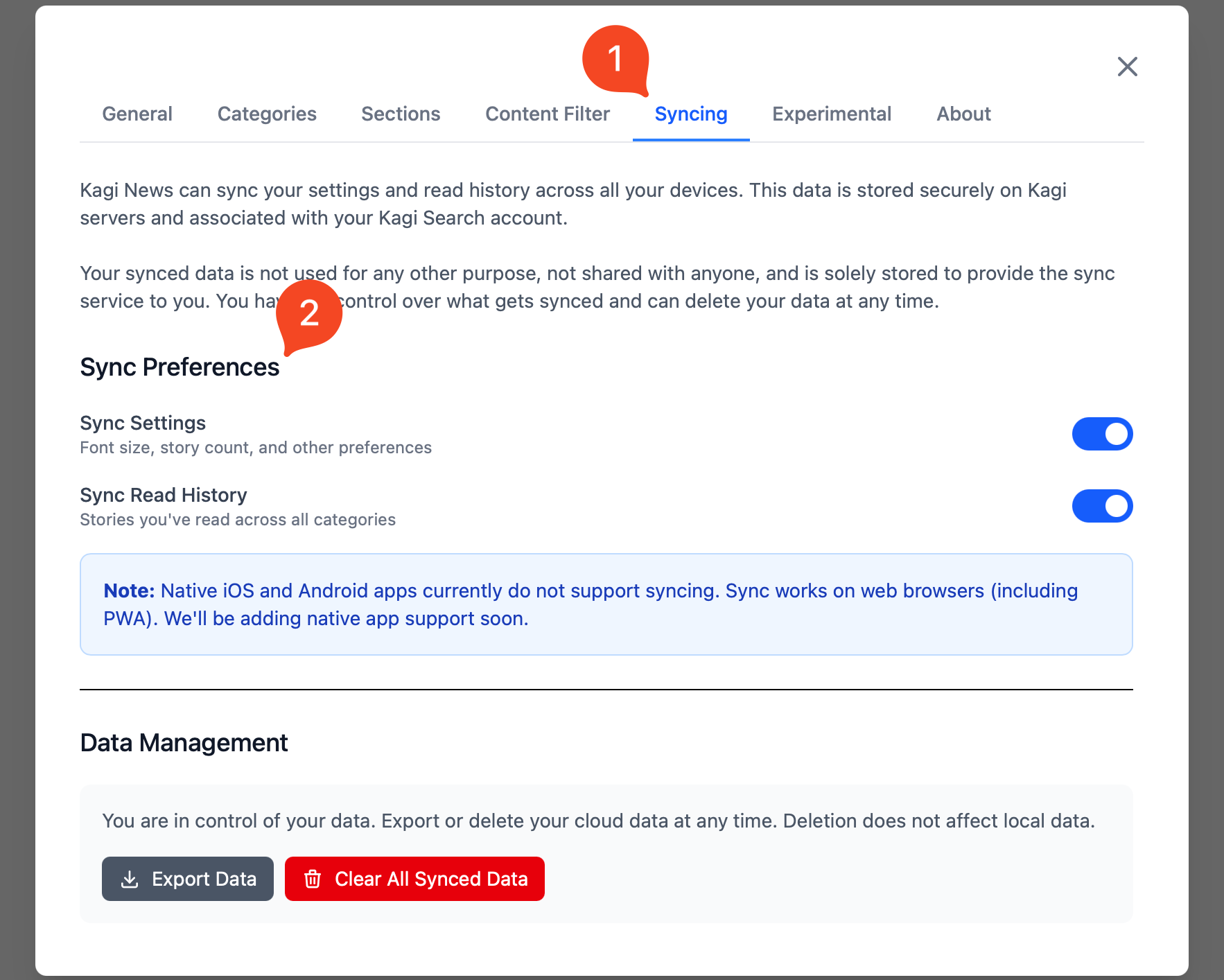The image size is (1224, 980).
Task: Turn off Sync Read History toggle
Action: [x=1102, y=506]
